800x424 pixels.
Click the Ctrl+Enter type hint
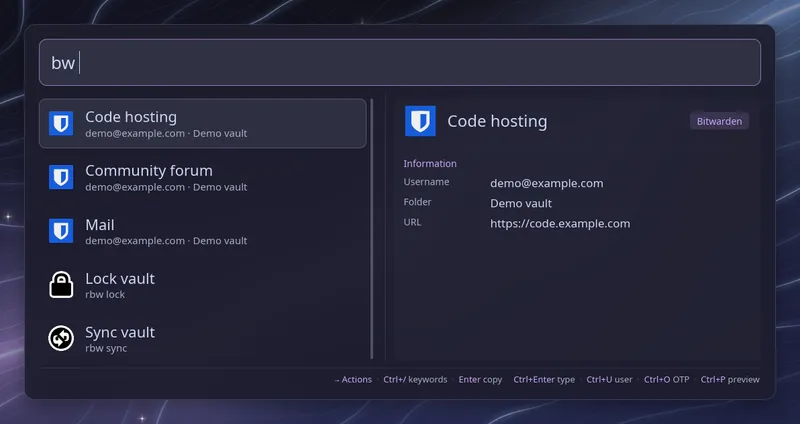click(544, 380)
